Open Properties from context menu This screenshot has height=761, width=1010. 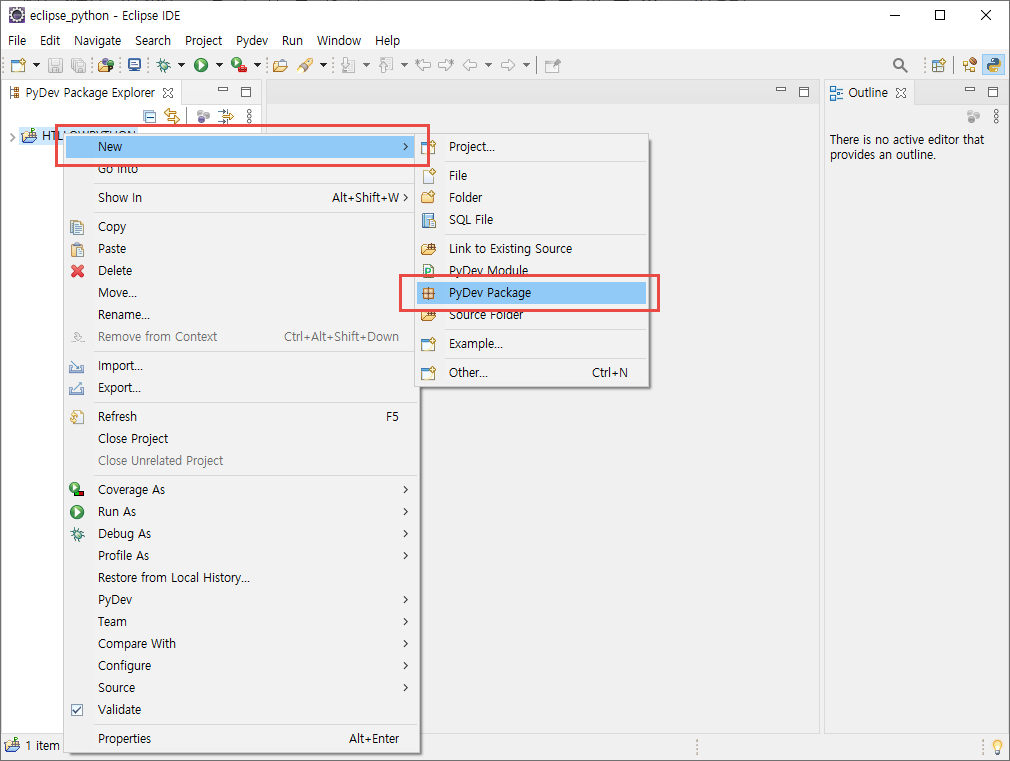point(242,738)
